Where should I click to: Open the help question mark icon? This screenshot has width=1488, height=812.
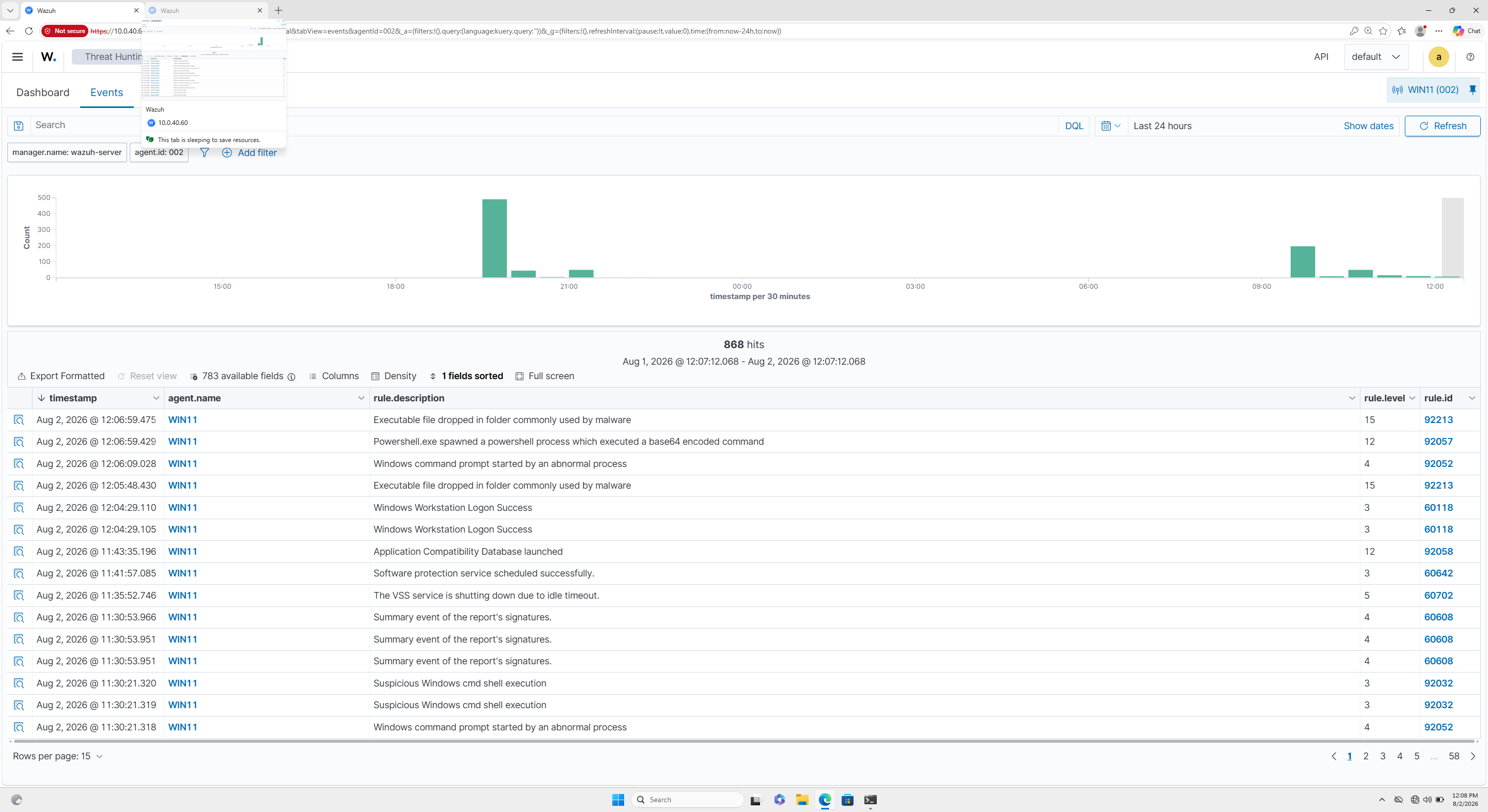[1470, 57]
